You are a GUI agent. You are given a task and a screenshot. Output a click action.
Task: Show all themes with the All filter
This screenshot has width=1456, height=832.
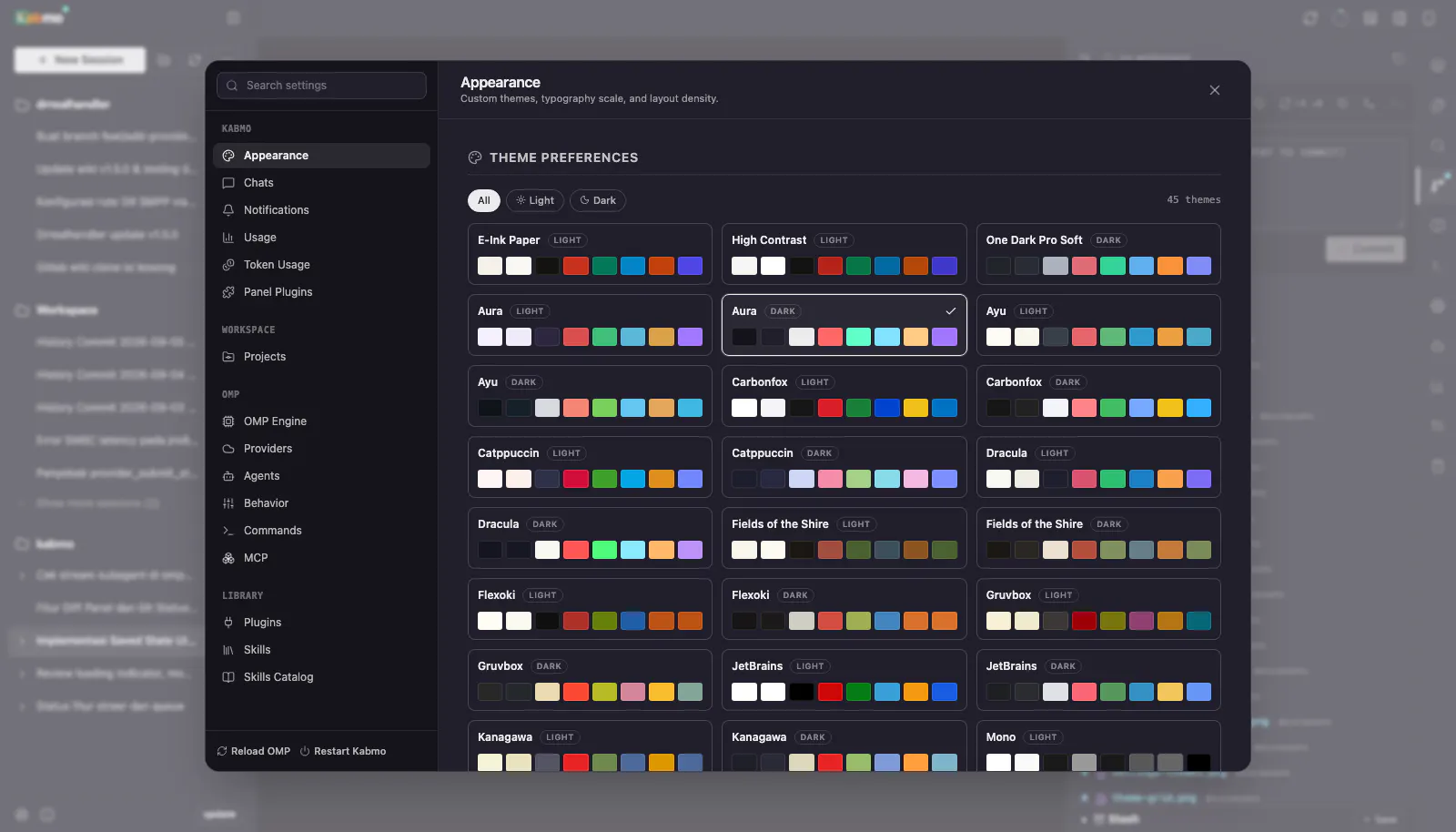(x=484, y=200)
